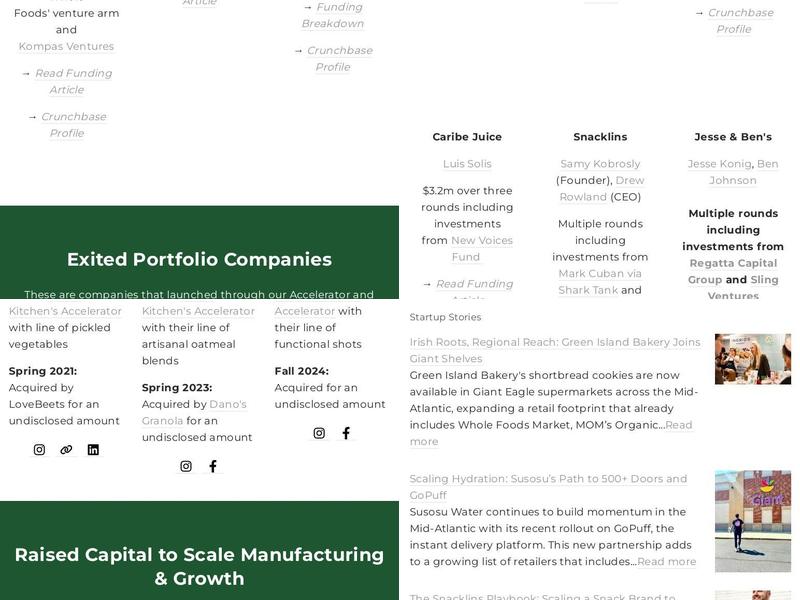800x600 pixels.
Task: Click the website link icon beside LinkedIn
Action: [x=66, y=449]
